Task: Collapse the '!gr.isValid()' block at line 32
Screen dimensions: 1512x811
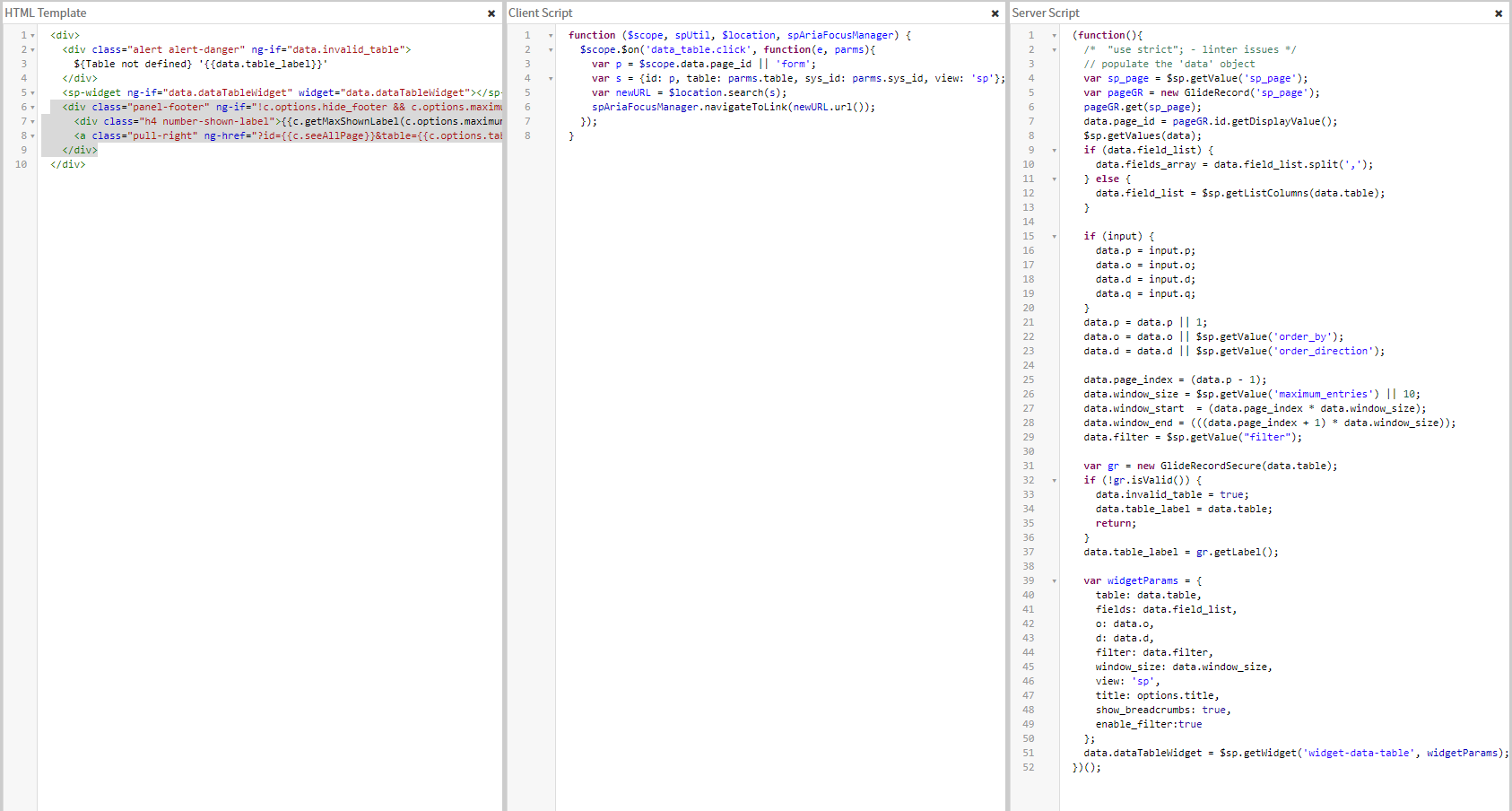Action: [x=1055, y=481]
